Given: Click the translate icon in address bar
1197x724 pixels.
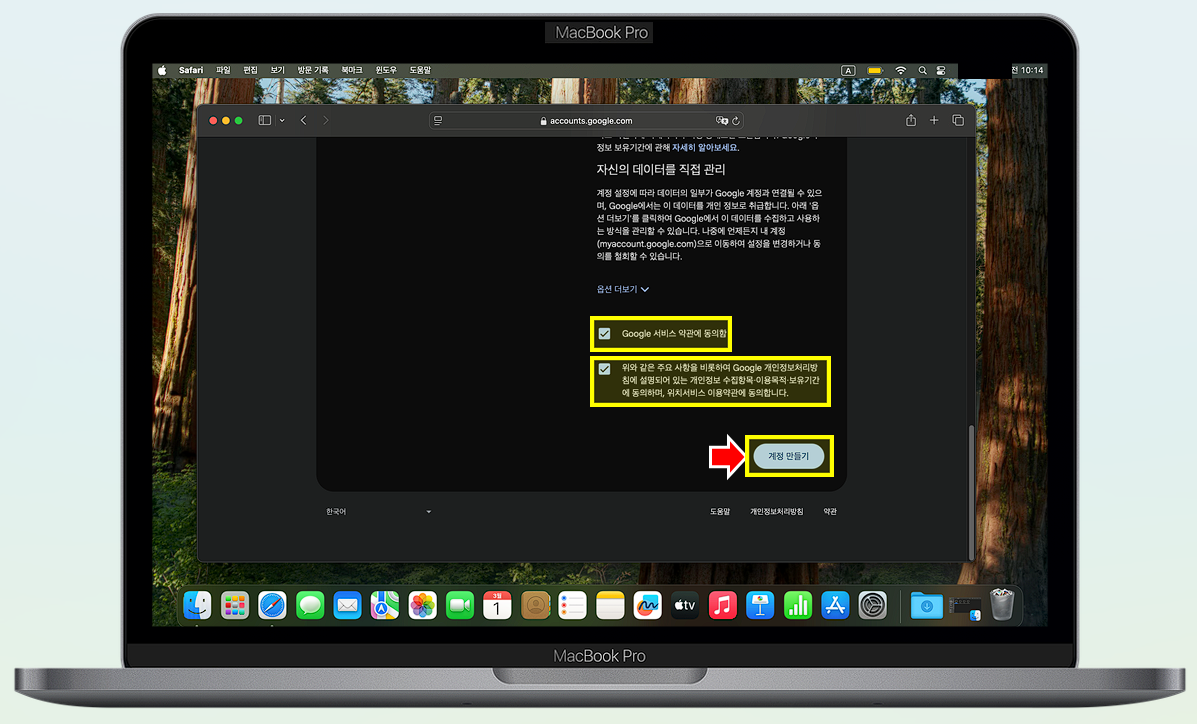Looking at the screenshot, I should [x=721, y=121].
